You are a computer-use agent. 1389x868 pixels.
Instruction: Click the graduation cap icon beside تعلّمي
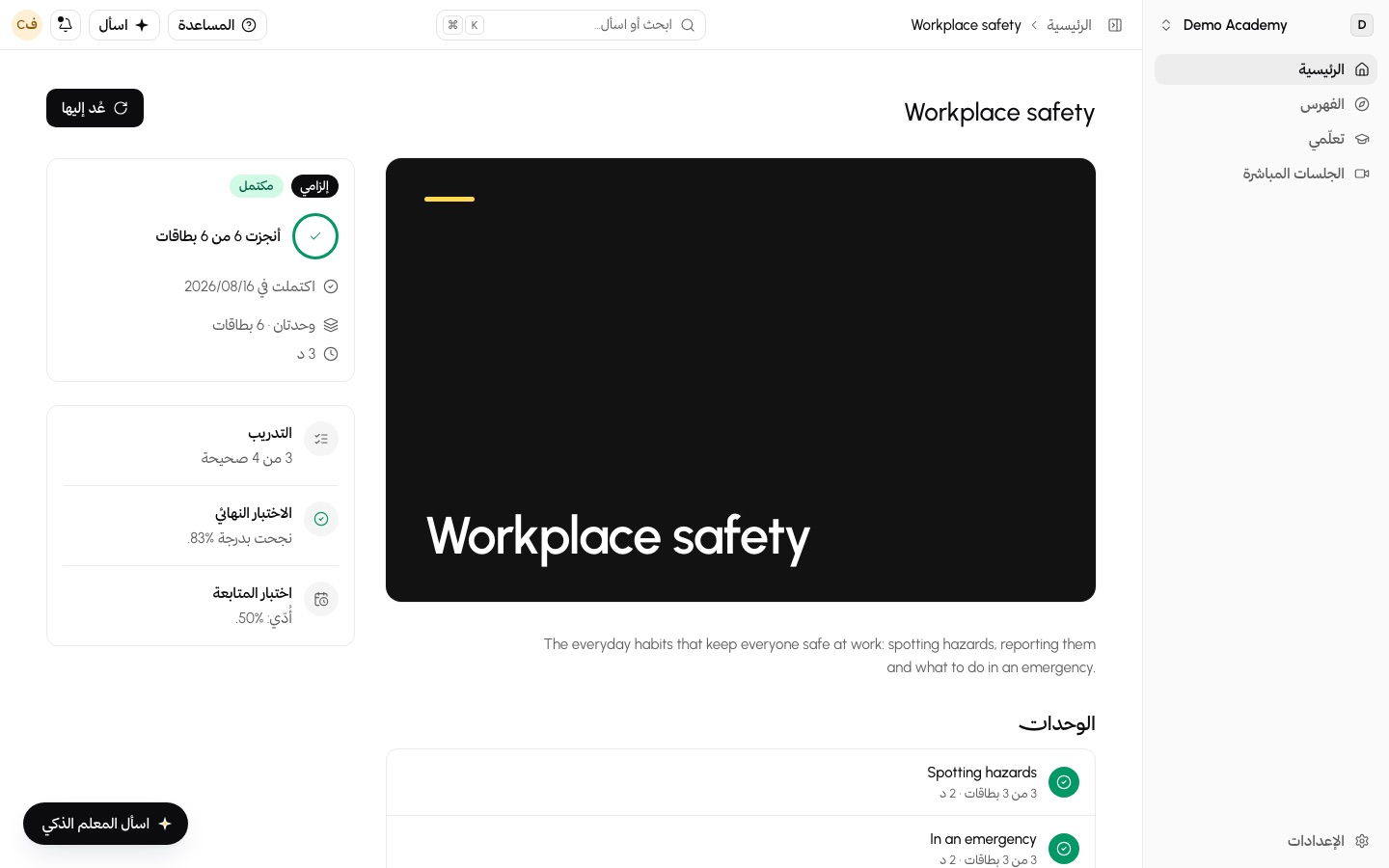1362,139
